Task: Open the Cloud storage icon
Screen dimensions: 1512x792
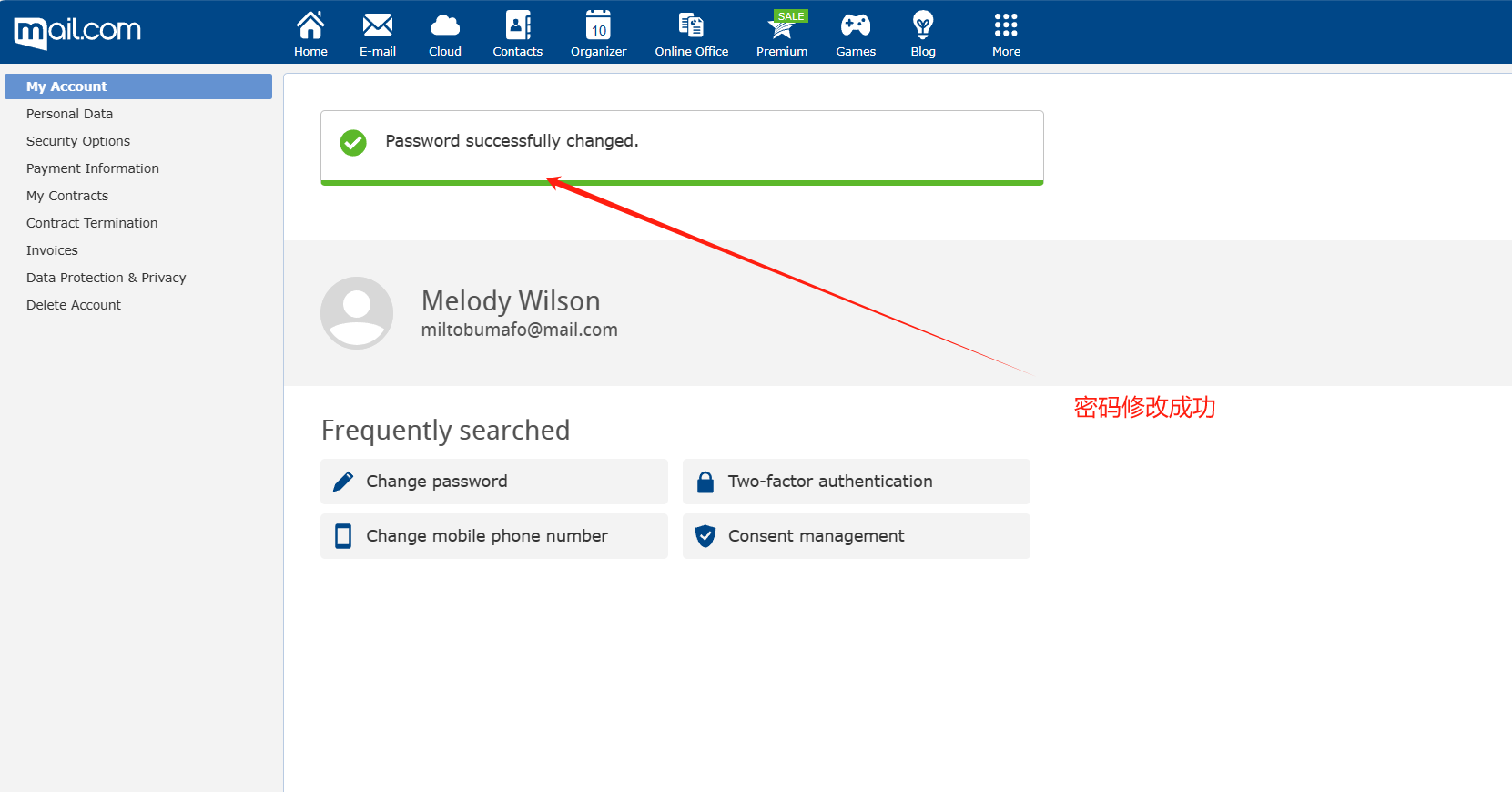Action: (444, 25)
